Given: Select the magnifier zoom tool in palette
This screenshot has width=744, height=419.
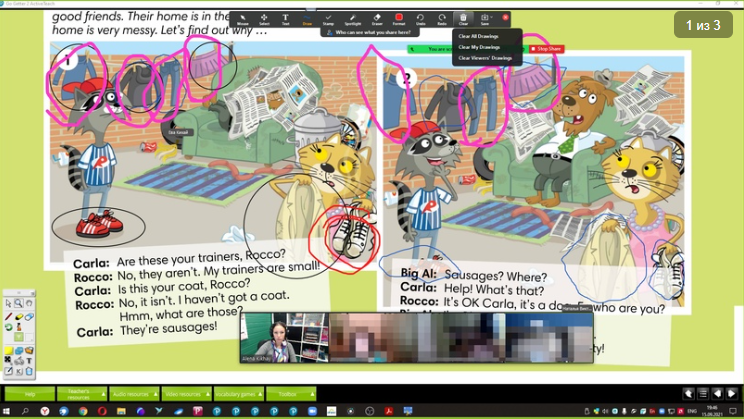Looking at the screenshot, I should (x=19, y=303).
